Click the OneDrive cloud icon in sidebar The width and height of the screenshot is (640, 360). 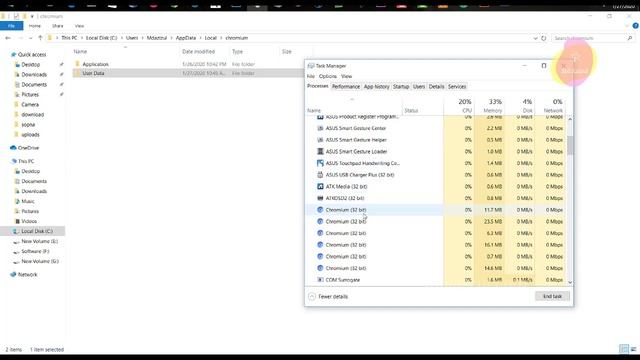pos(13,148)
